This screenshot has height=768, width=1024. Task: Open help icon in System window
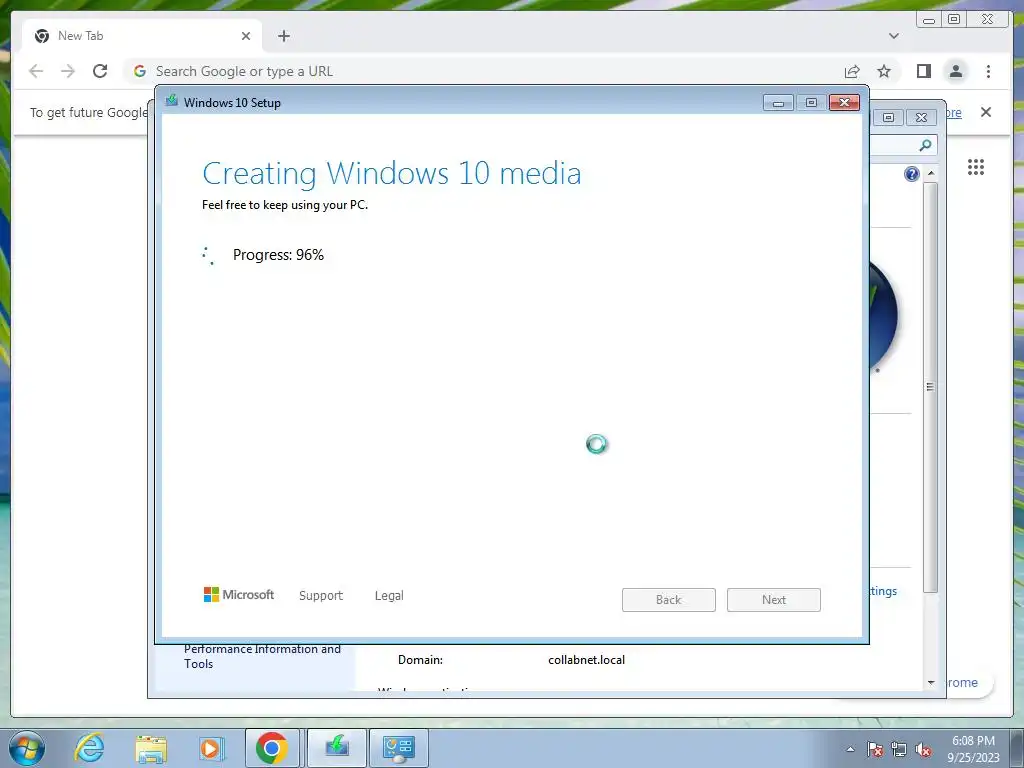[912, 174]
